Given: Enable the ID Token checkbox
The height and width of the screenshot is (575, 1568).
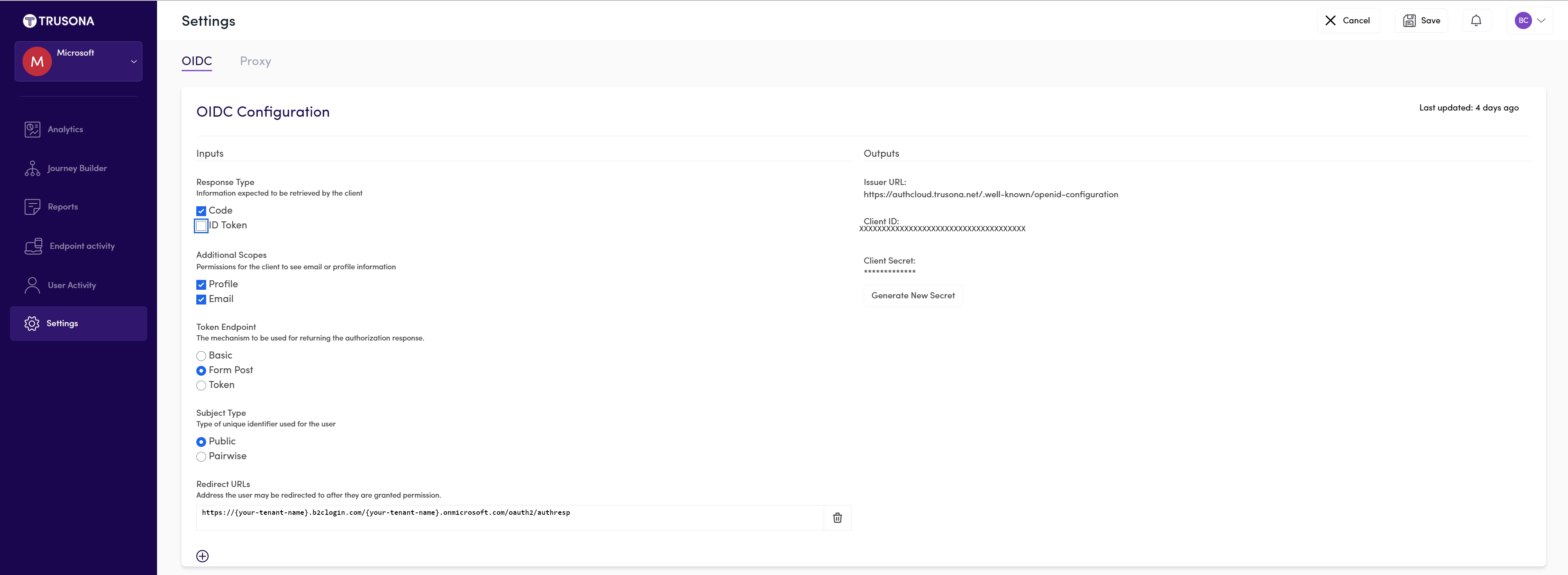Looking at the screenshot, I should click(x=201, y=226).
